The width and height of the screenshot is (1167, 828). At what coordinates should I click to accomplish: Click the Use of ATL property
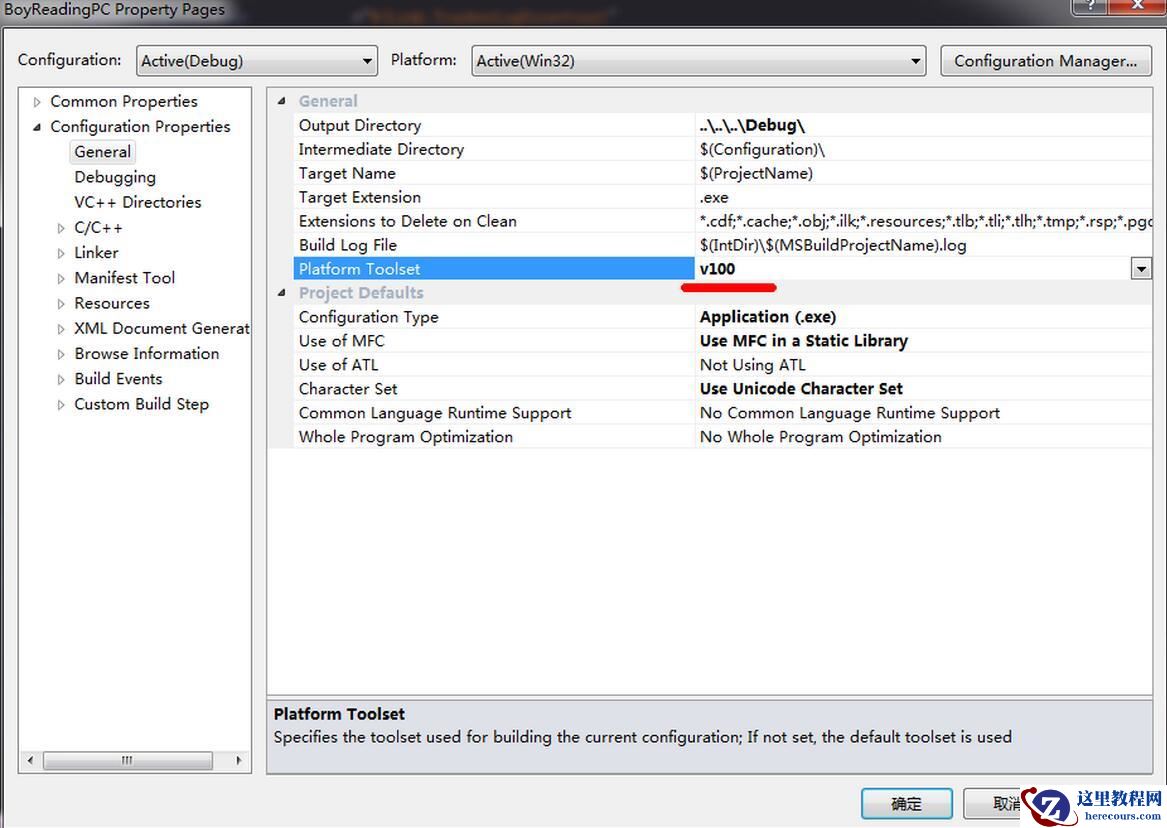[338, 365]
